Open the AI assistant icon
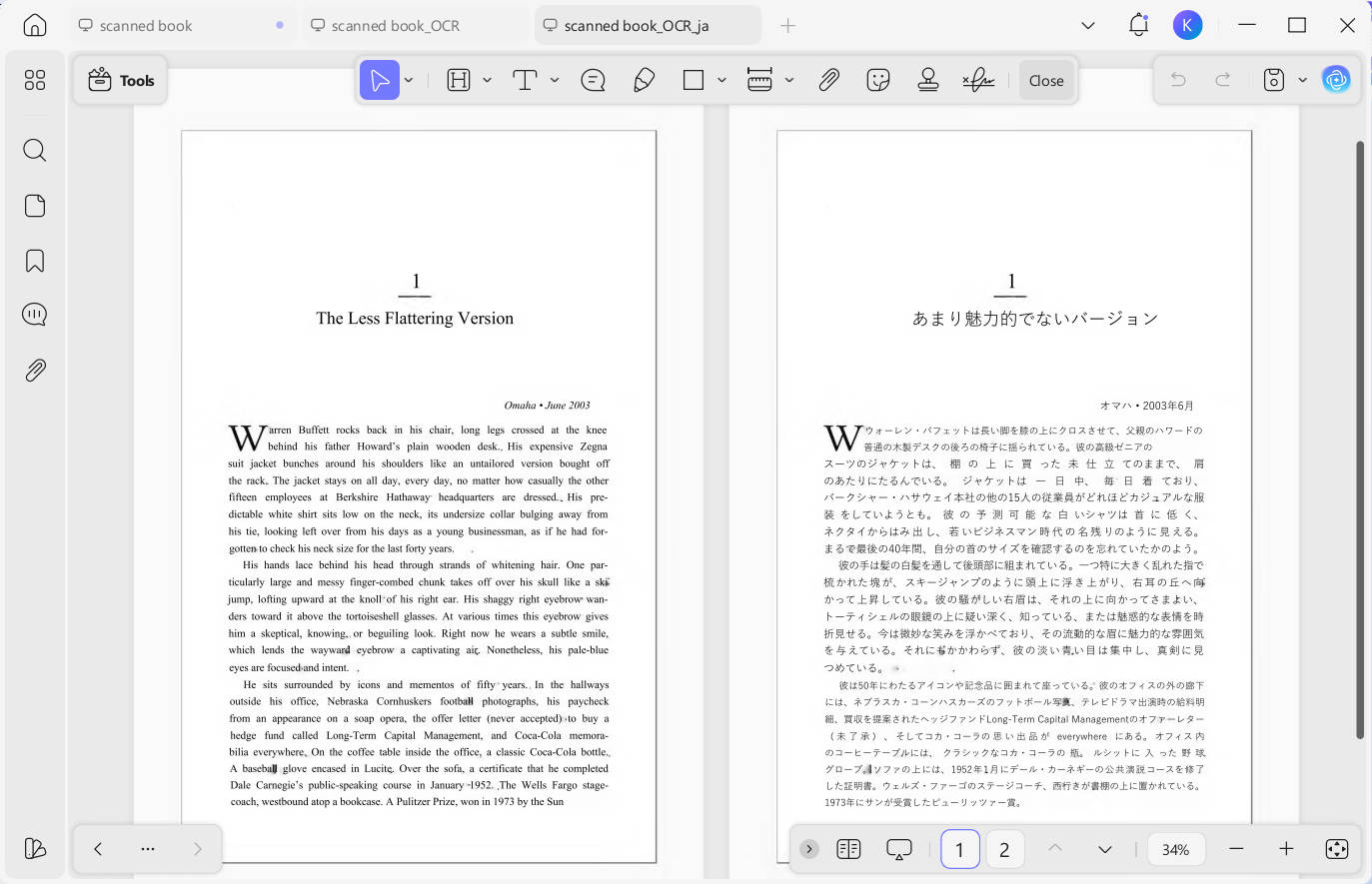This screenshot has width=1372, height=884. 1336,80
